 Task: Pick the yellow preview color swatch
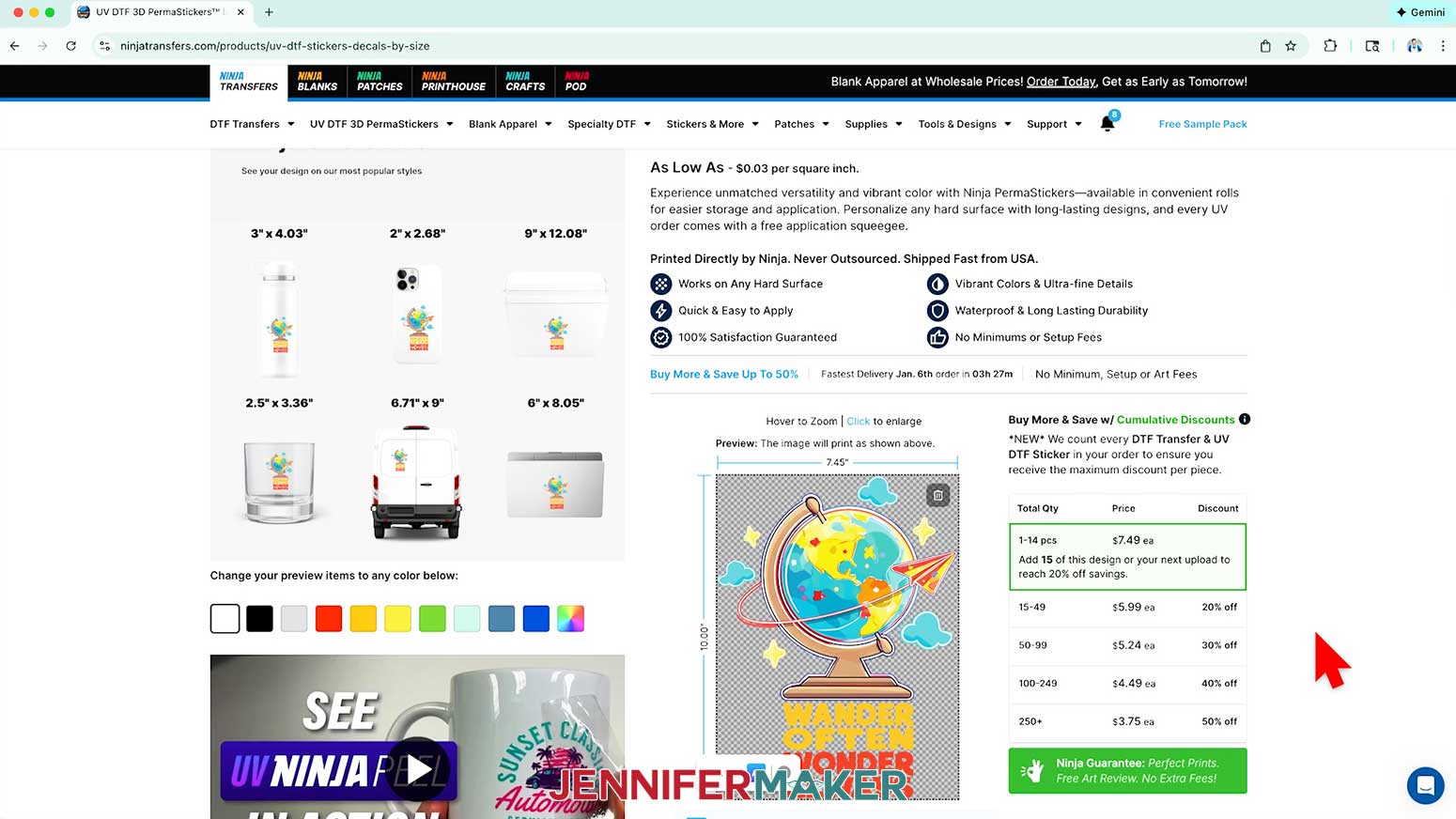point(397,618)
